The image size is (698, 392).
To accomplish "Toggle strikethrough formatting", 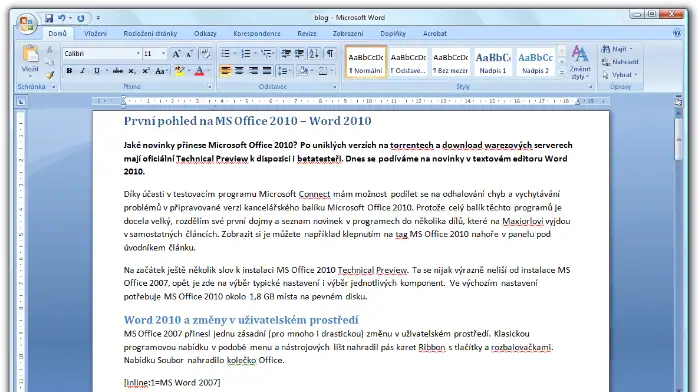I will 118,71.
